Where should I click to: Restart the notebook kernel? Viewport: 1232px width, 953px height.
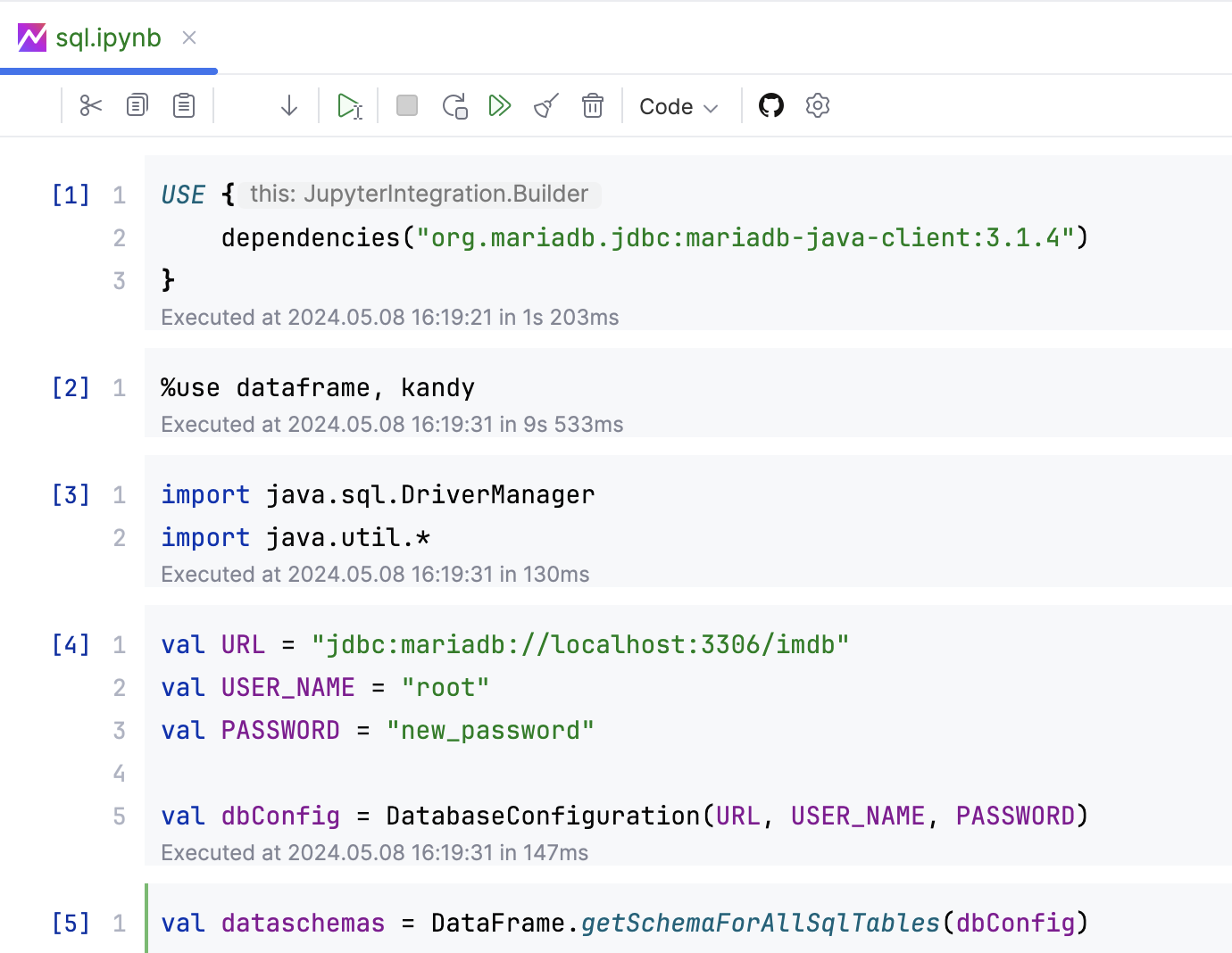[454, 105]
